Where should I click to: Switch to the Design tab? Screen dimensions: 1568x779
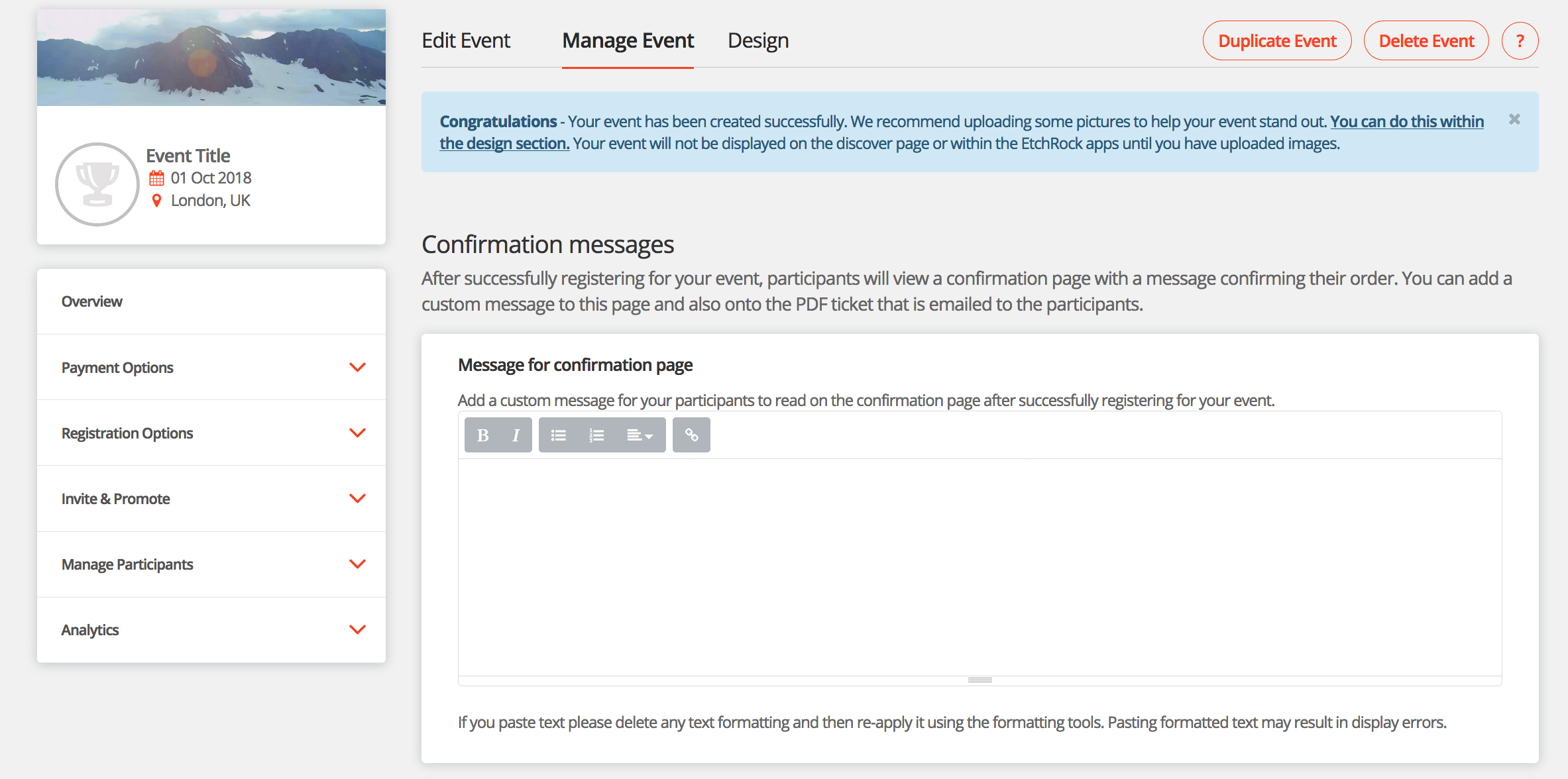coord(758,41)
